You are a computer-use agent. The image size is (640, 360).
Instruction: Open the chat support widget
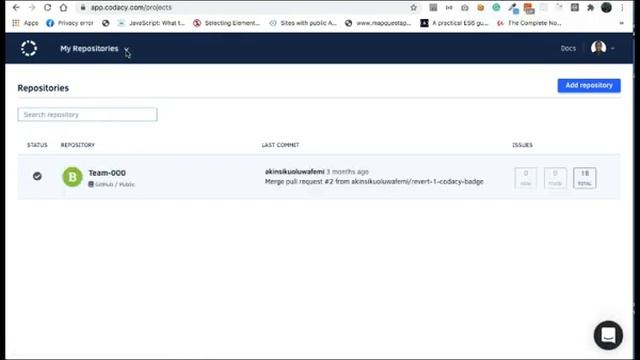point(608,335)
